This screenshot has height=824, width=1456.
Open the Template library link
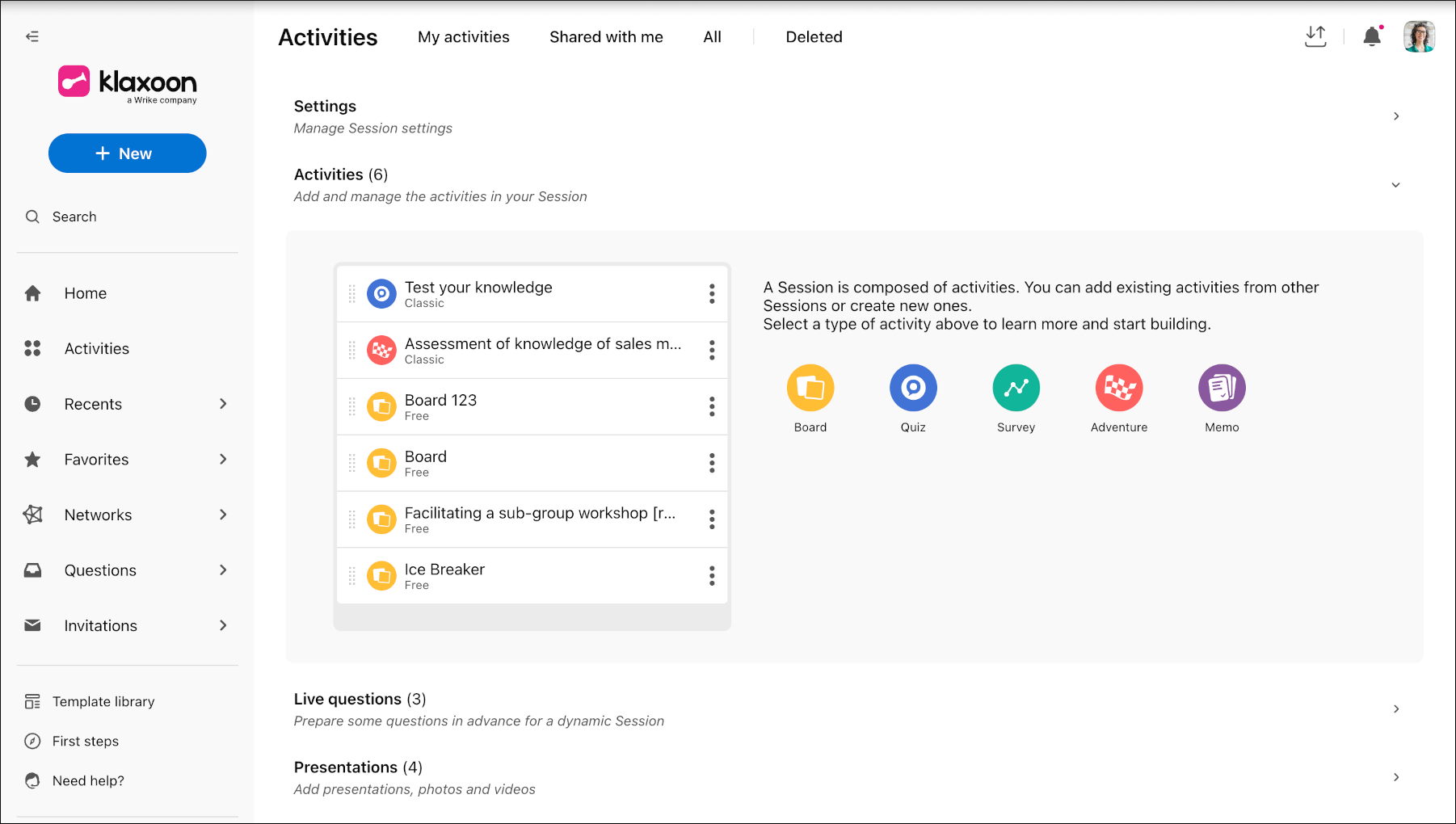(103, 701)
